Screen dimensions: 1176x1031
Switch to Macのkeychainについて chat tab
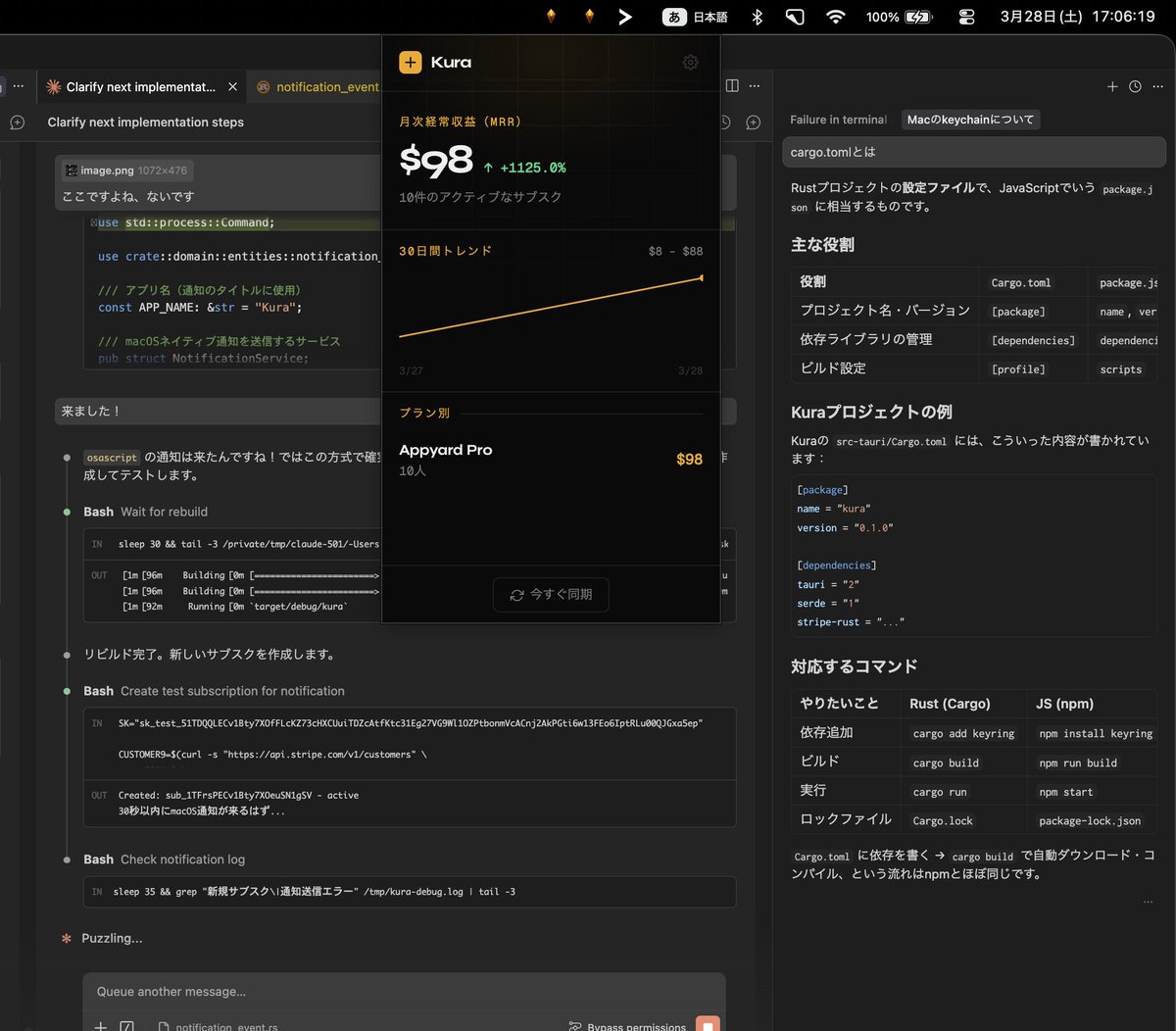970,120
